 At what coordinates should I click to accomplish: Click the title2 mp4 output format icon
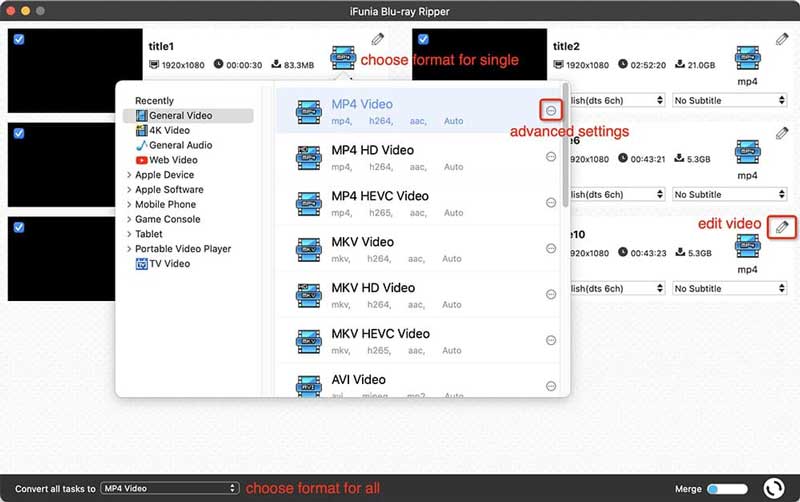pyautogui.click(x=747, y=58)
